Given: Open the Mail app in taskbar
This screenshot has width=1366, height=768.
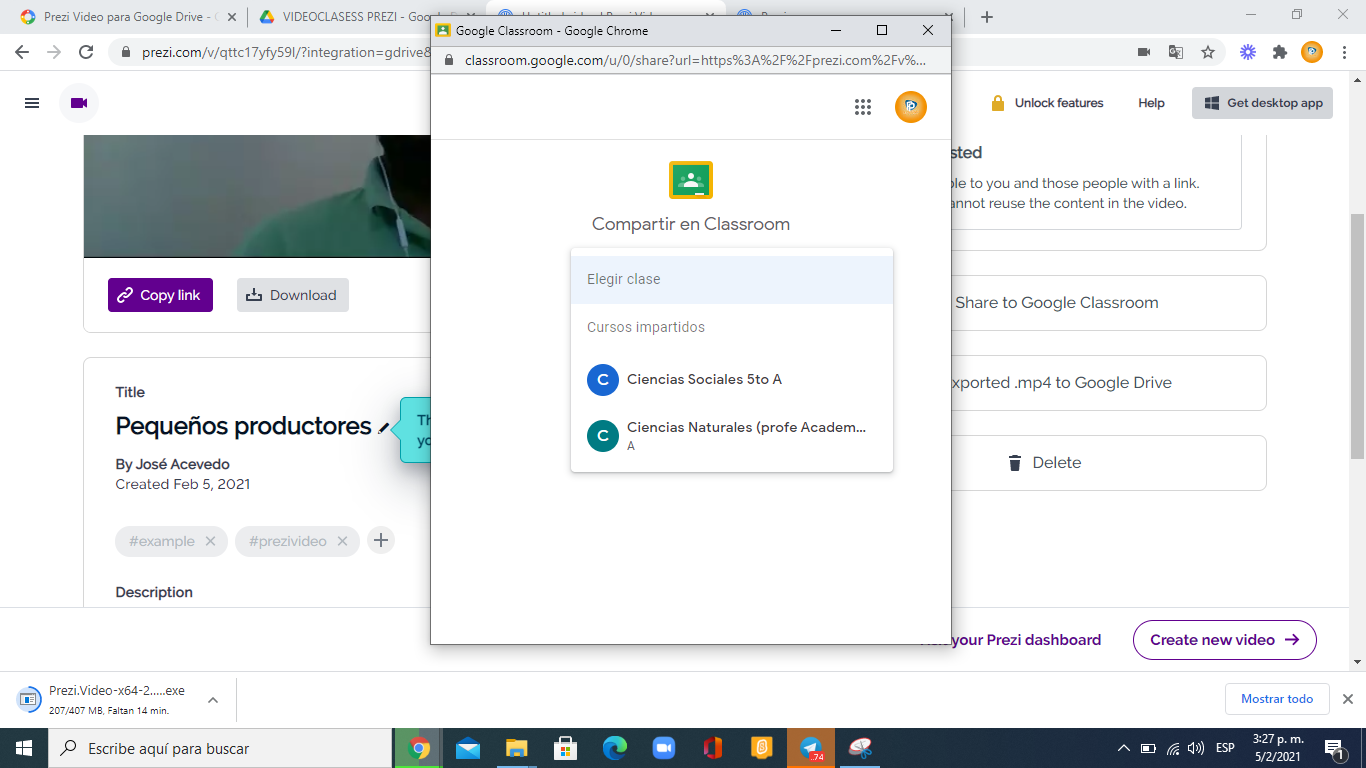Looking at the screenshot, I should tap(468, 748).
